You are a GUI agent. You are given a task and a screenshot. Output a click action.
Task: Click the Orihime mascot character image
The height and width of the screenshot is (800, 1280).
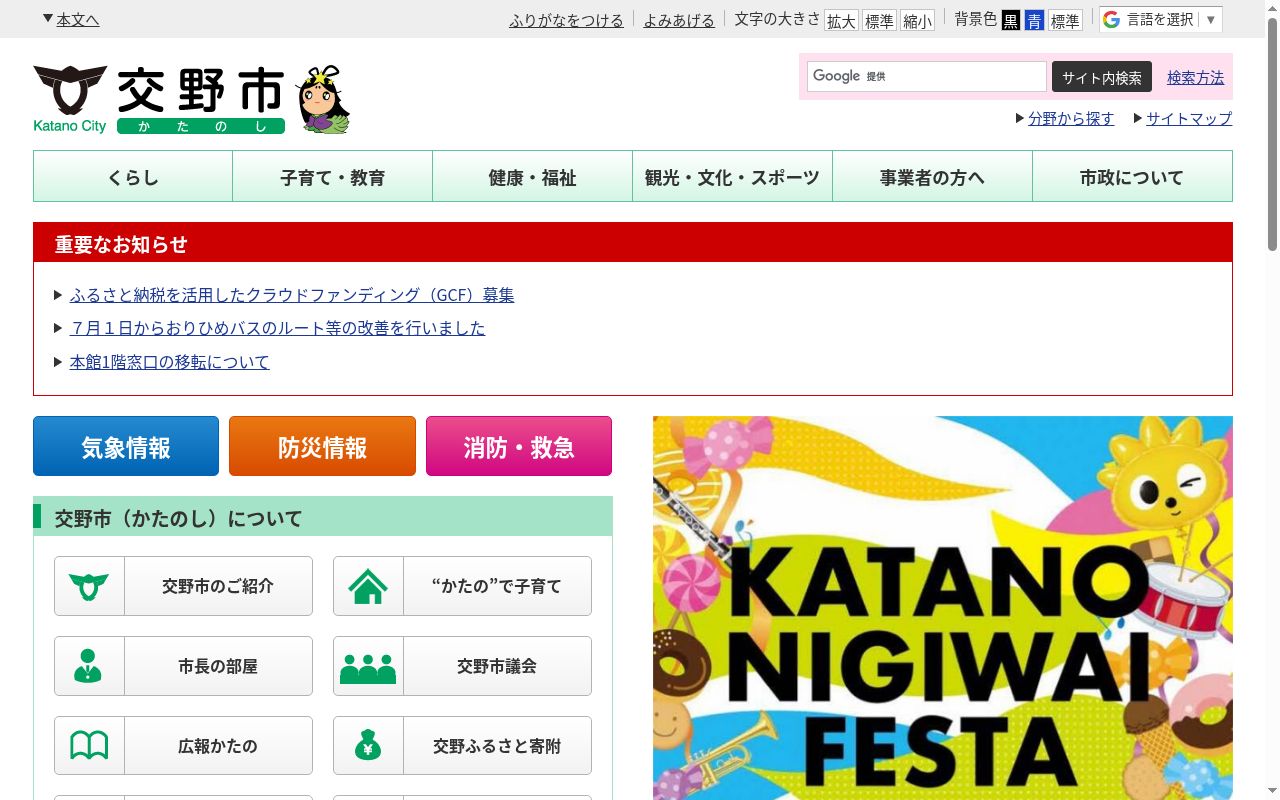click(x=322, y=100)
